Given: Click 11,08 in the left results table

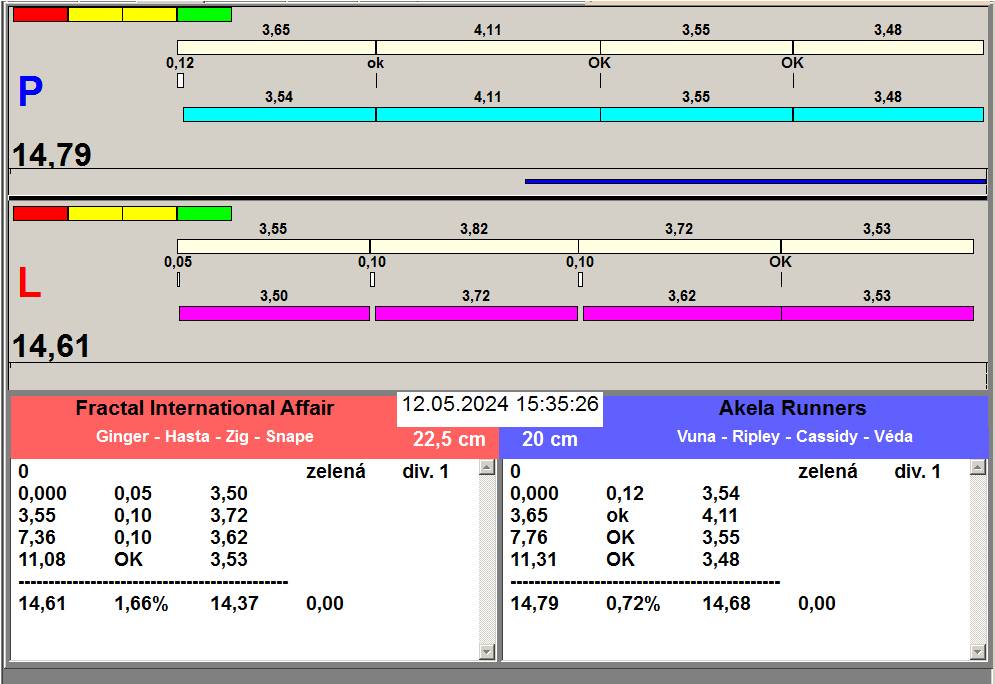Looking at the screenshot, I should (x=42, y=560).
